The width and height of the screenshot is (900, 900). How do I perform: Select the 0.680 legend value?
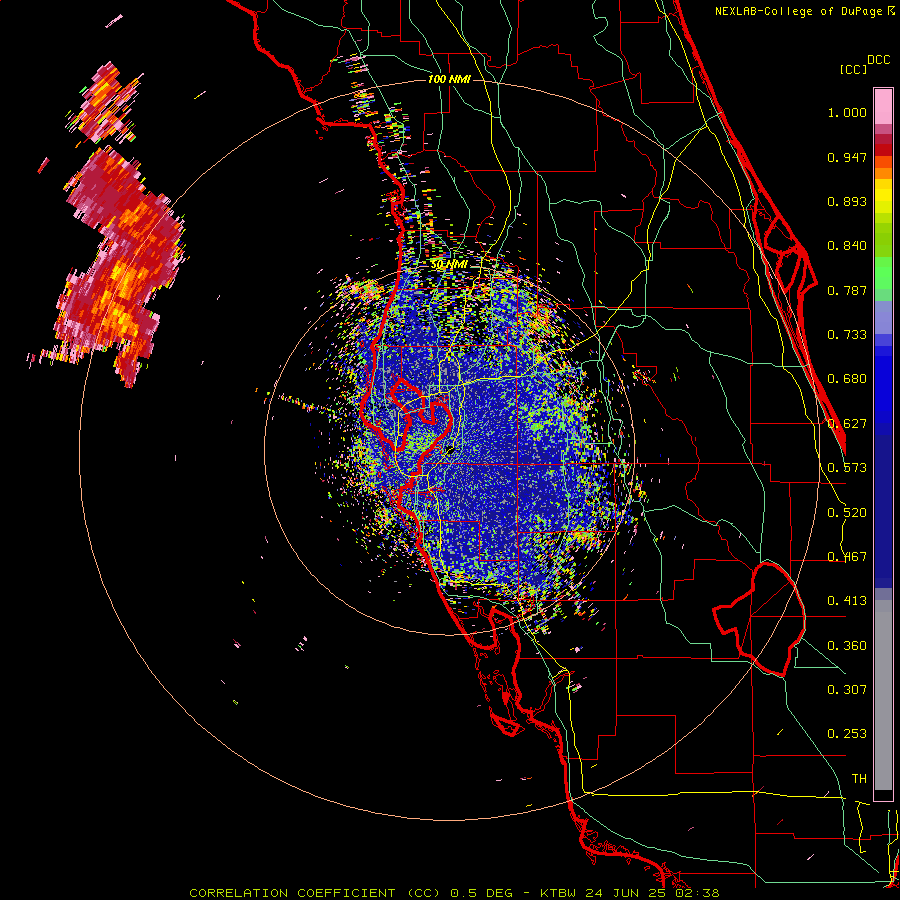pyautogui.click(x=847, y=379)
